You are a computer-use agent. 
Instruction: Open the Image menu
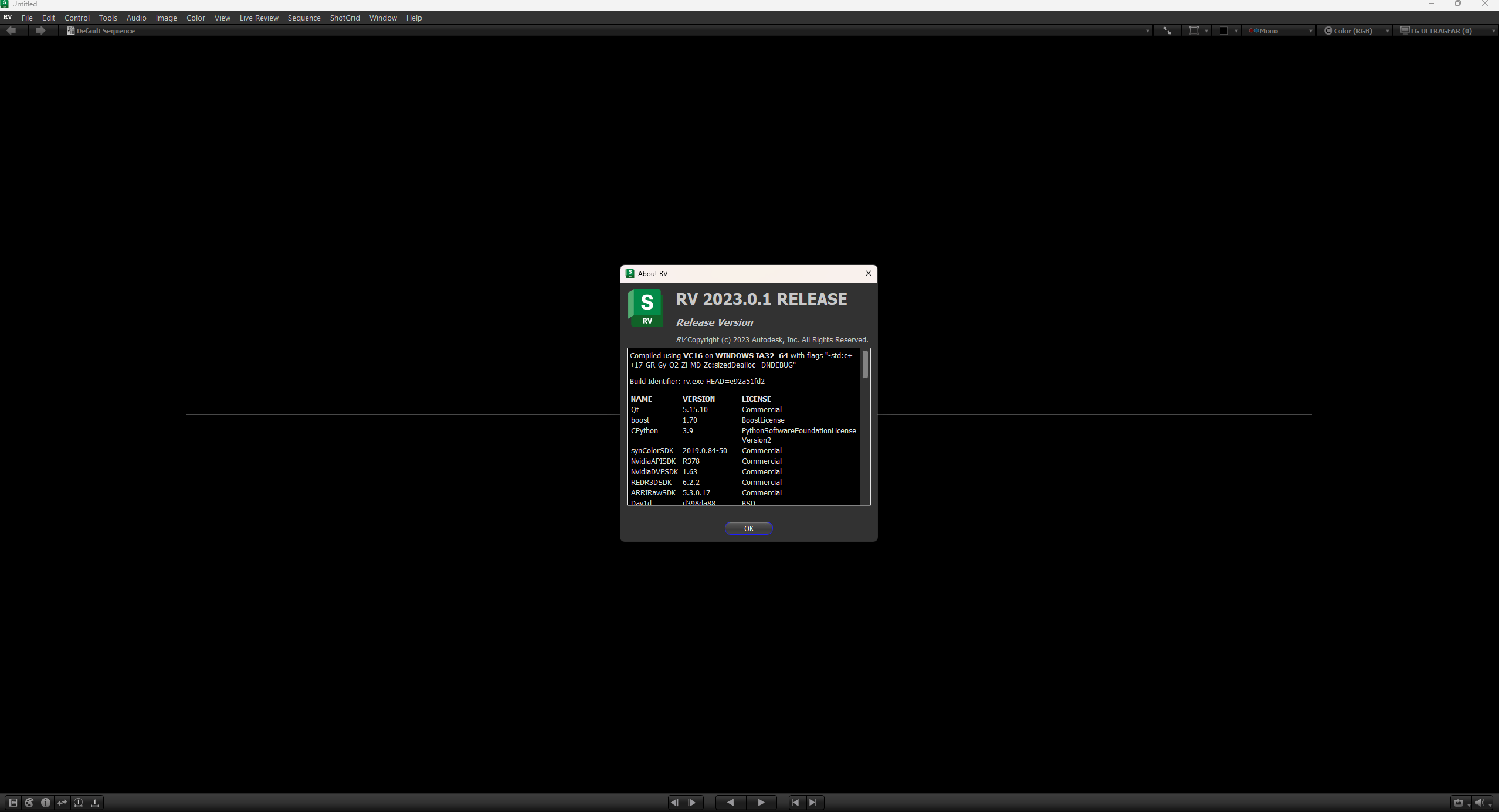click(x=166, y=18)
